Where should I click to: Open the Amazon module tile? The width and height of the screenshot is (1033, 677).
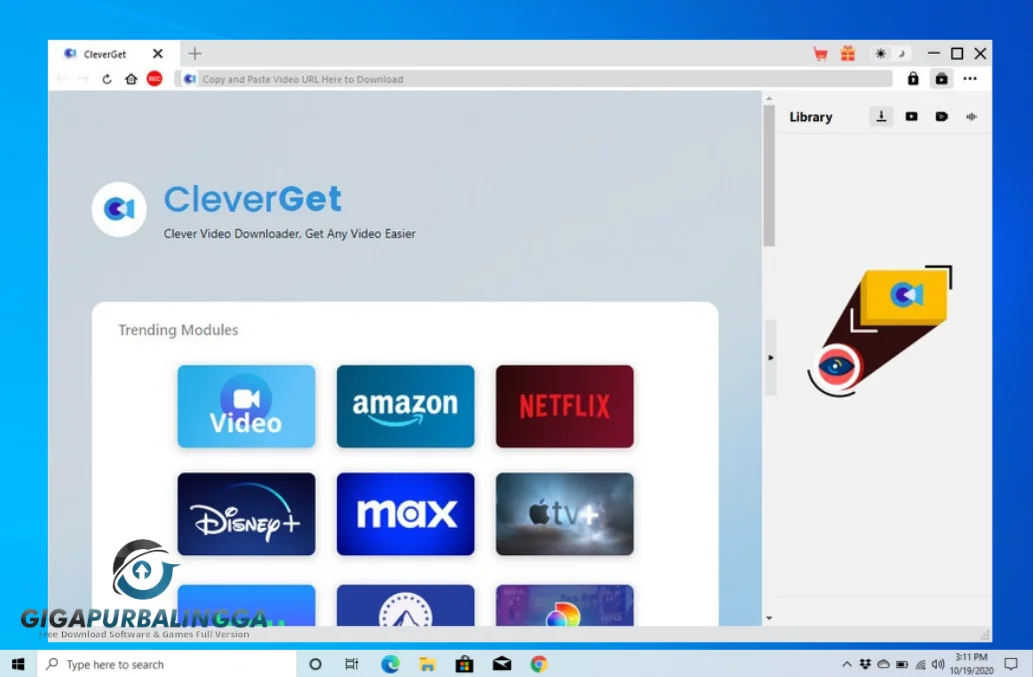pyautogui.click(x=405, y=406)
